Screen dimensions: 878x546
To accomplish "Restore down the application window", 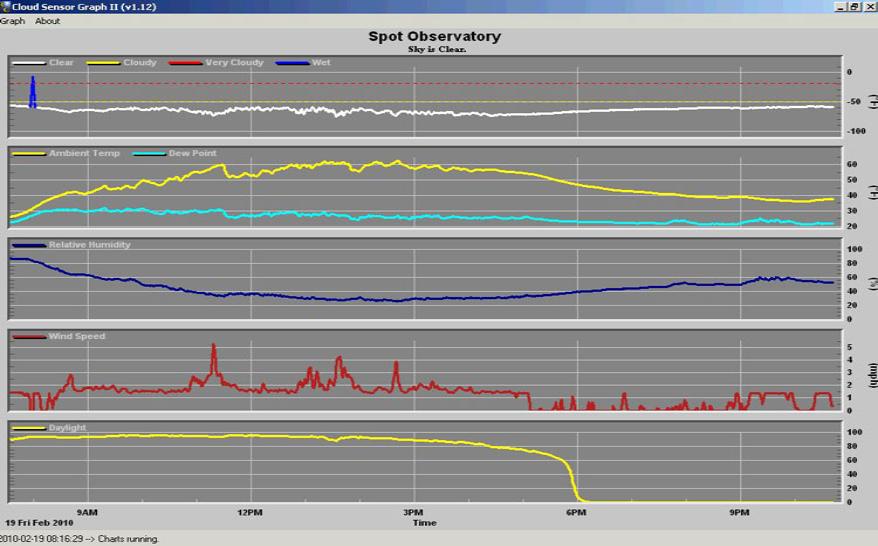I will click(x=854, y=6).
